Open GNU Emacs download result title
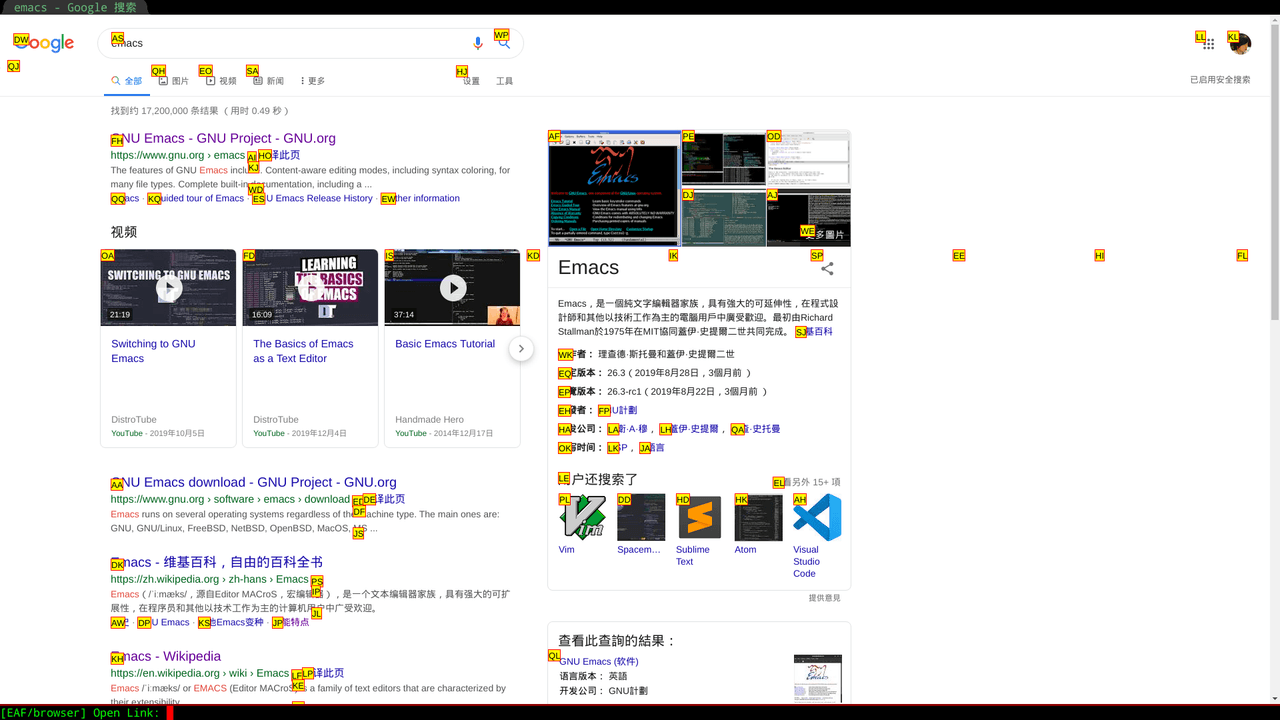 click(x=254, y=482)
